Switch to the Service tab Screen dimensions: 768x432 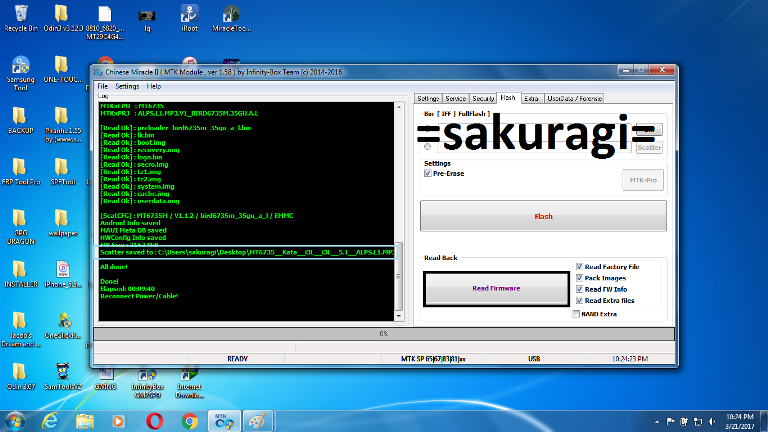[456, 98]
